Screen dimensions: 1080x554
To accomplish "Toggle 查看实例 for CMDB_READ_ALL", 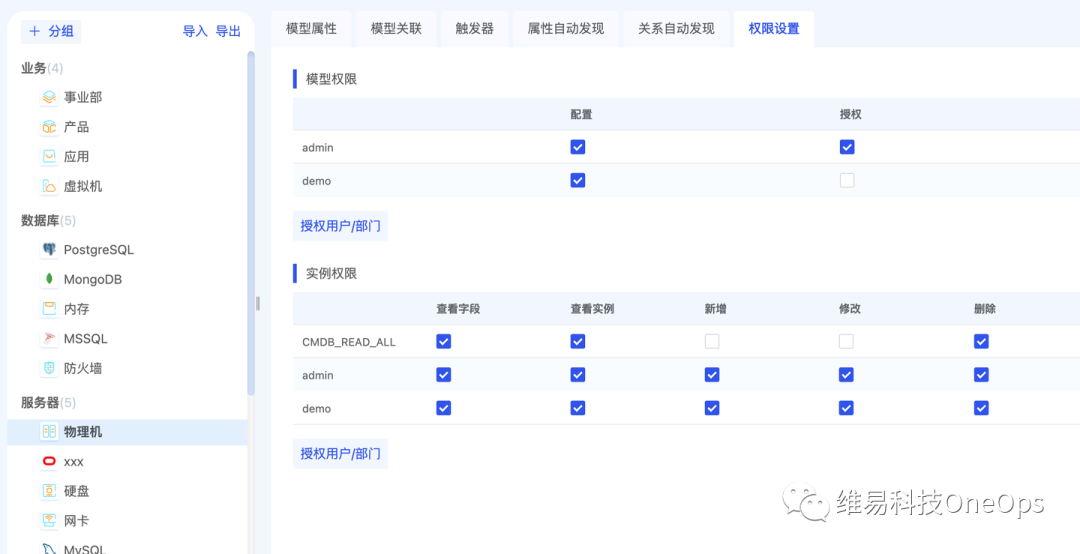I will click(578, 341).
